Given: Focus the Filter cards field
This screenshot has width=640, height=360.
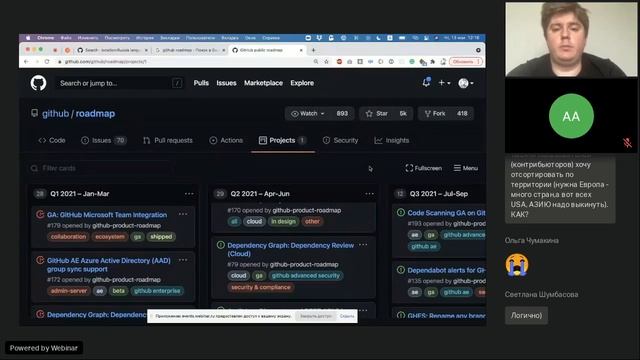Looking at the screenshot, I should (100, 168).
